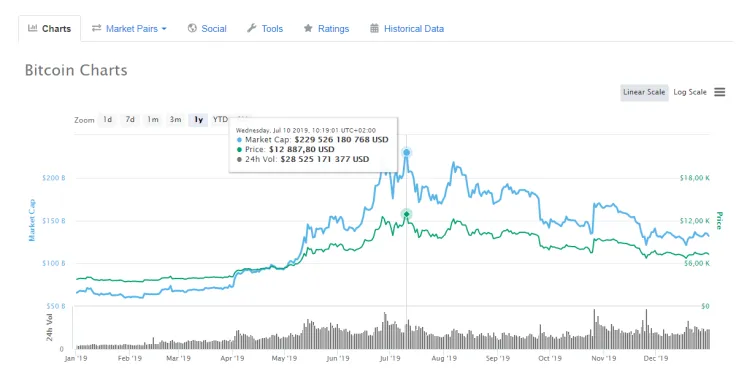Click the blue Market Cap peak marker
The image size is (736, 376).
[406, 153]
